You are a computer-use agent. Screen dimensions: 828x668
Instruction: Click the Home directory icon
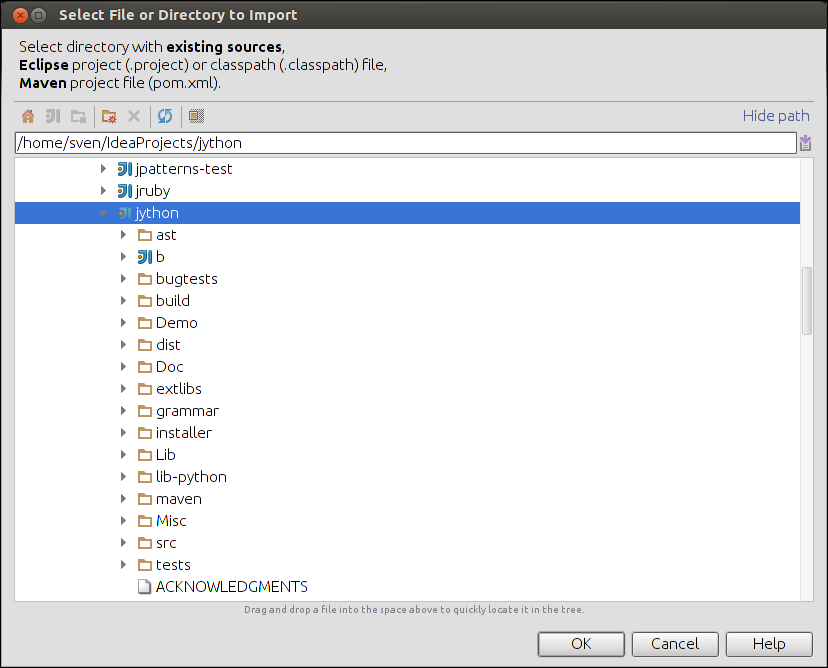27,116
